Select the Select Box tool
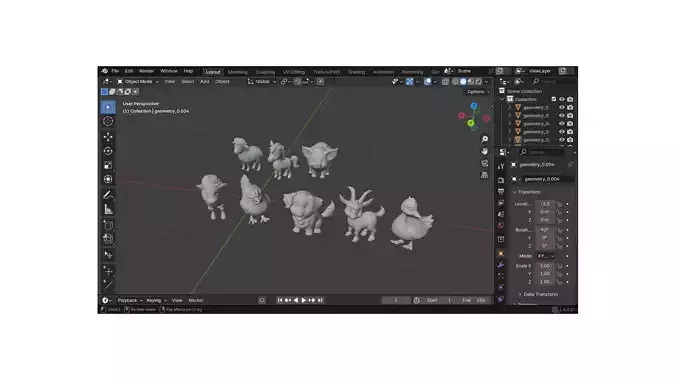 108,107
